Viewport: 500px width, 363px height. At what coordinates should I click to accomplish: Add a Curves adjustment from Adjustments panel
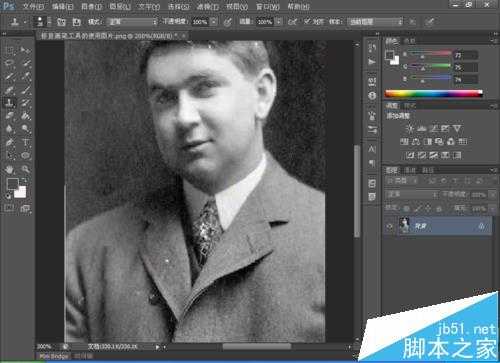(434, 128)
